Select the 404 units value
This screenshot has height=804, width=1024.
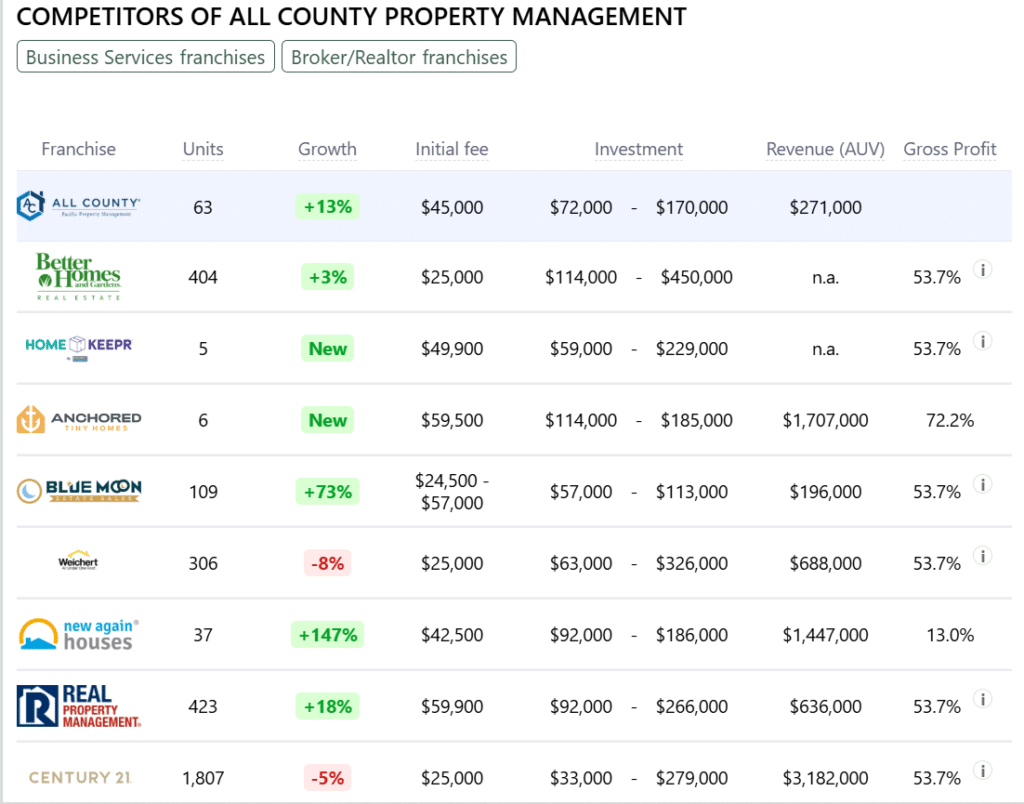click(203, 277)
